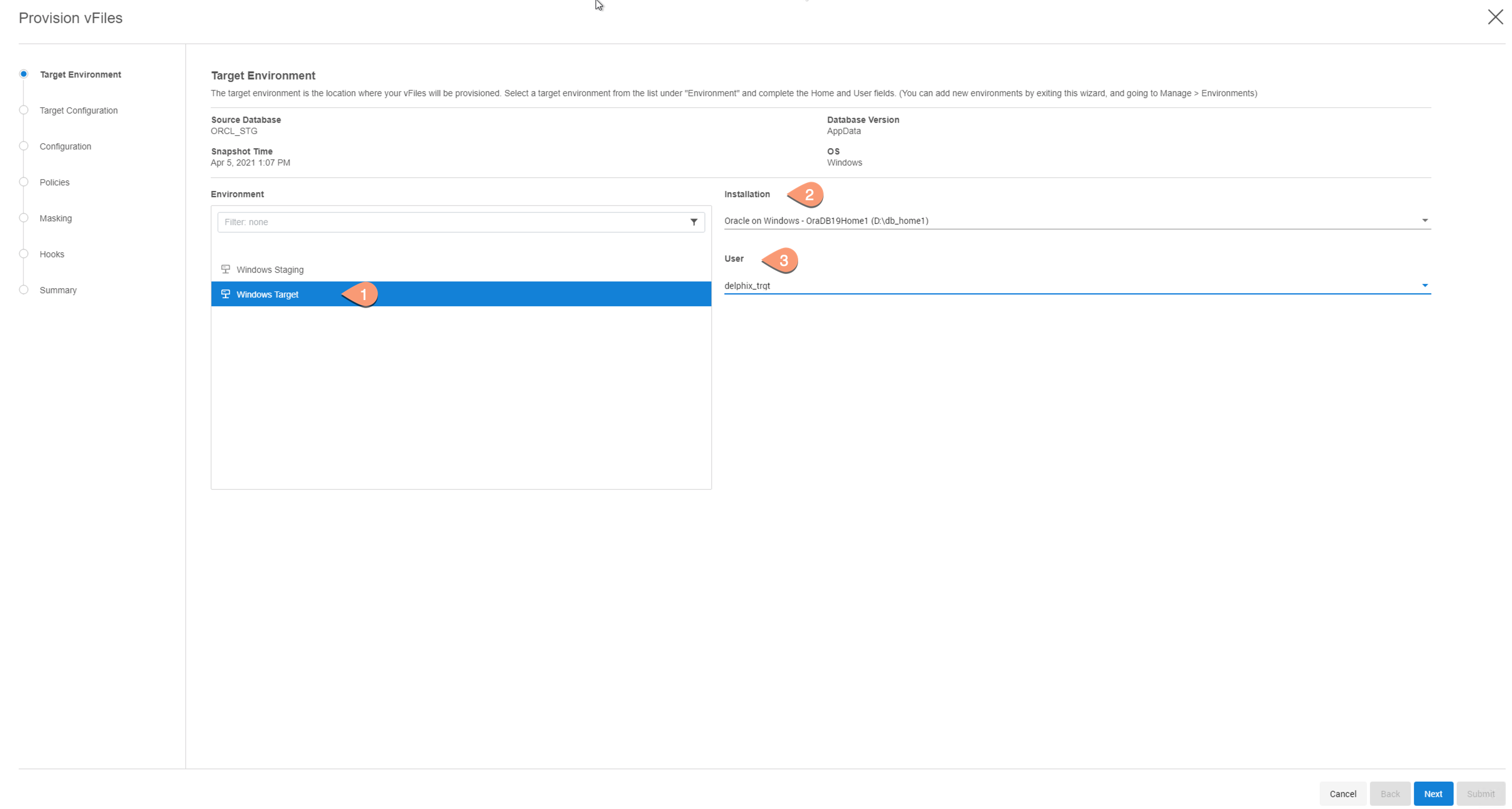The width and height of the screenshot is (1512, 809).
Task: Select Windows Target environment
Action: tap(266, 294)
